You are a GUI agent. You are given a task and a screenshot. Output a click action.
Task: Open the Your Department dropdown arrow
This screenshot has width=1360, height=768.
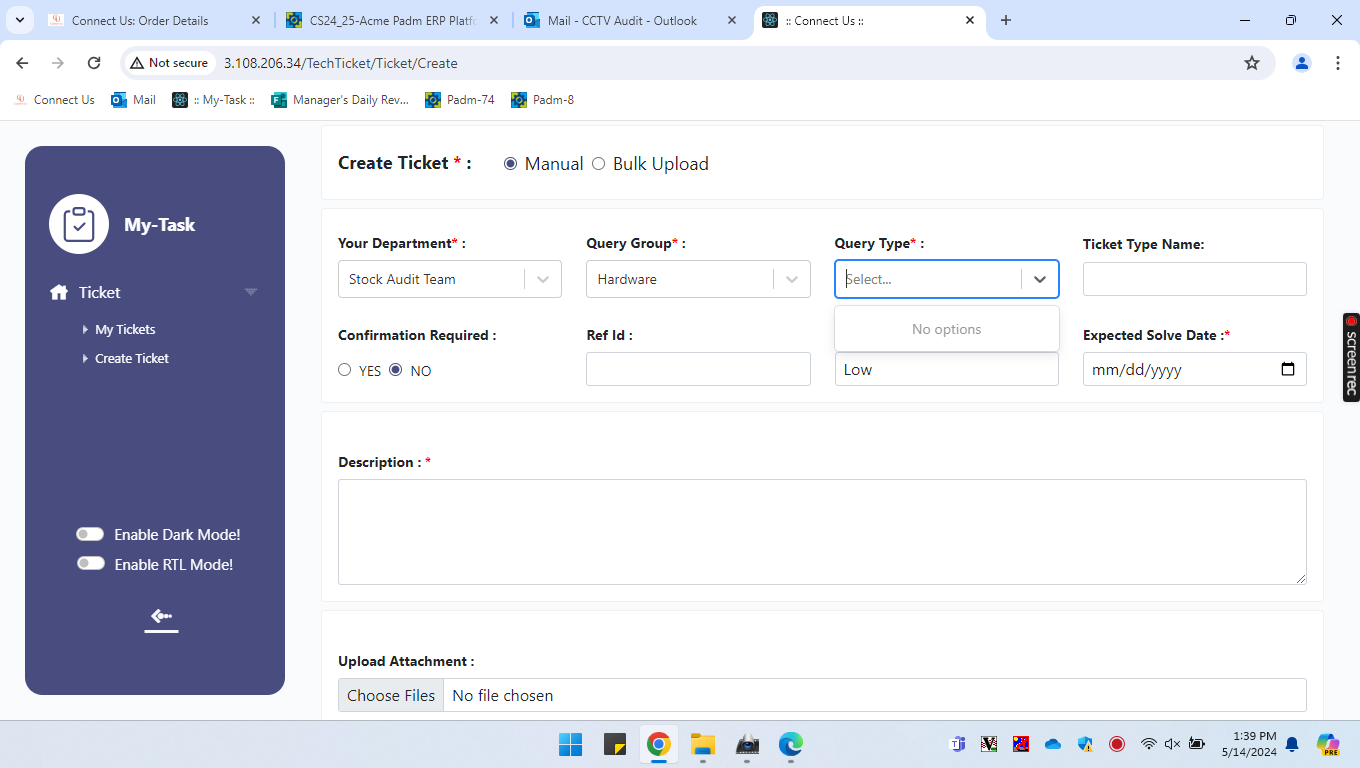tap(543, 279)
